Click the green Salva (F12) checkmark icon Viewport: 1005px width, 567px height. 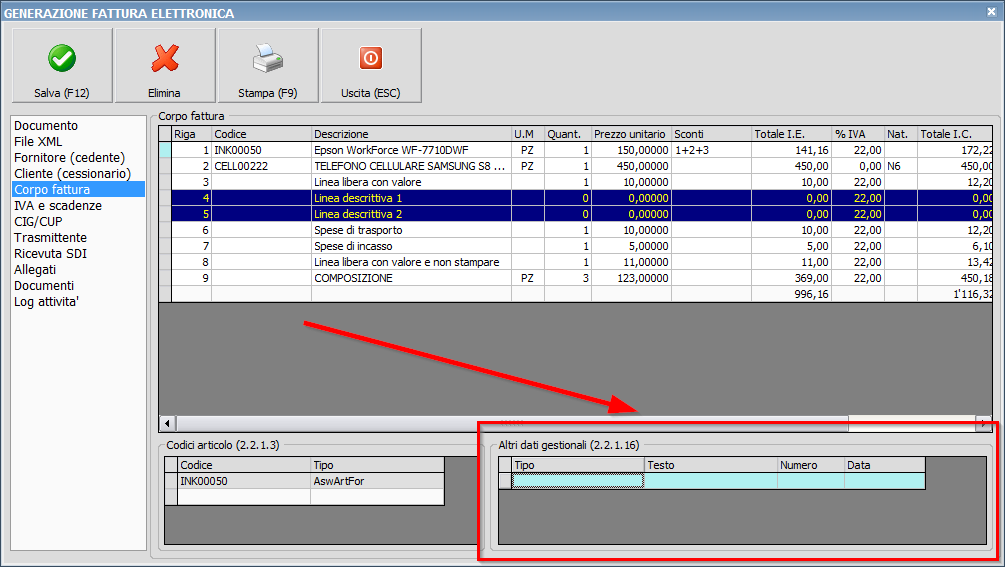point(61,59)
